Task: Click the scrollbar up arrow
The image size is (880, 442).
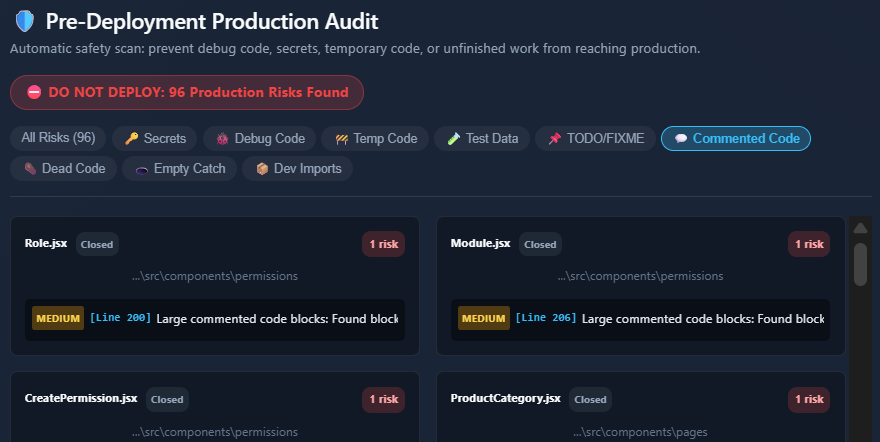Action: tap(860, 228)
